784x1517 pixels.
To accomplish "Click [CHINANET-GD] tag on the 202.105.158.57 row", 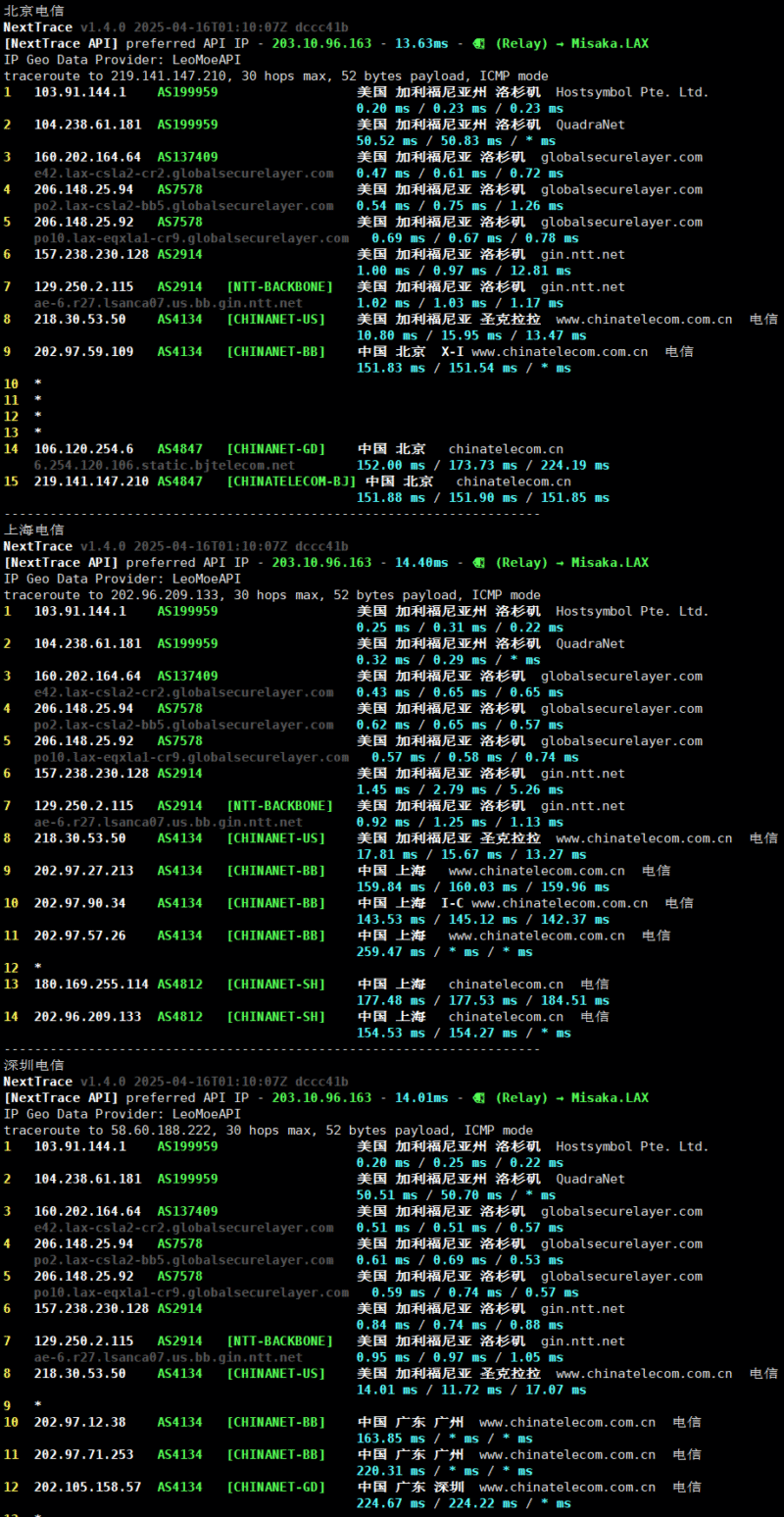I will click(275, 1487).
